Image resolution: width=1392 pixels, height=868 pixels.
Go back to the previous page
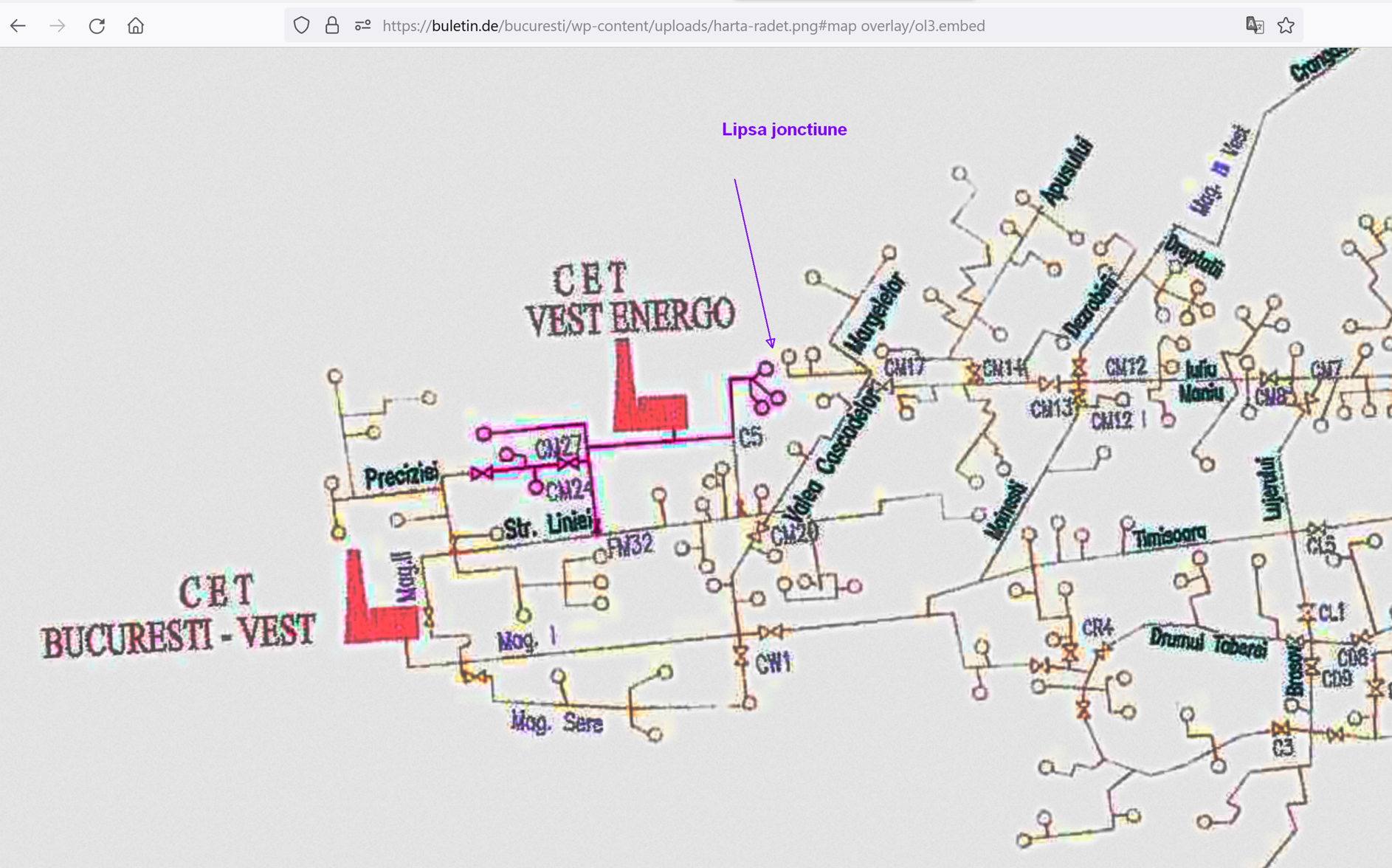[x=18, y=26]
